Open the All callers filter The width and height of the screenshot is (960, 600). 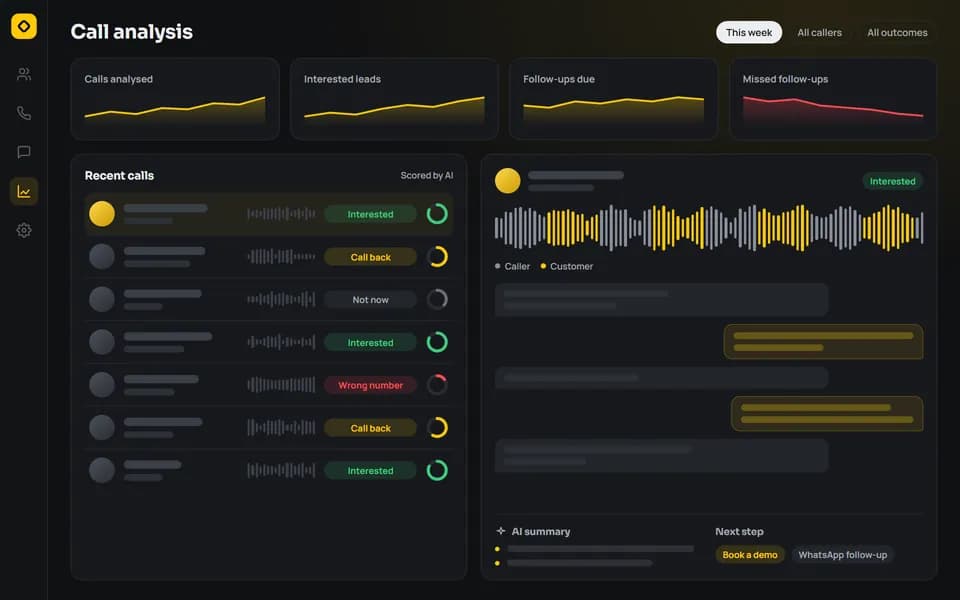point(819,32)
